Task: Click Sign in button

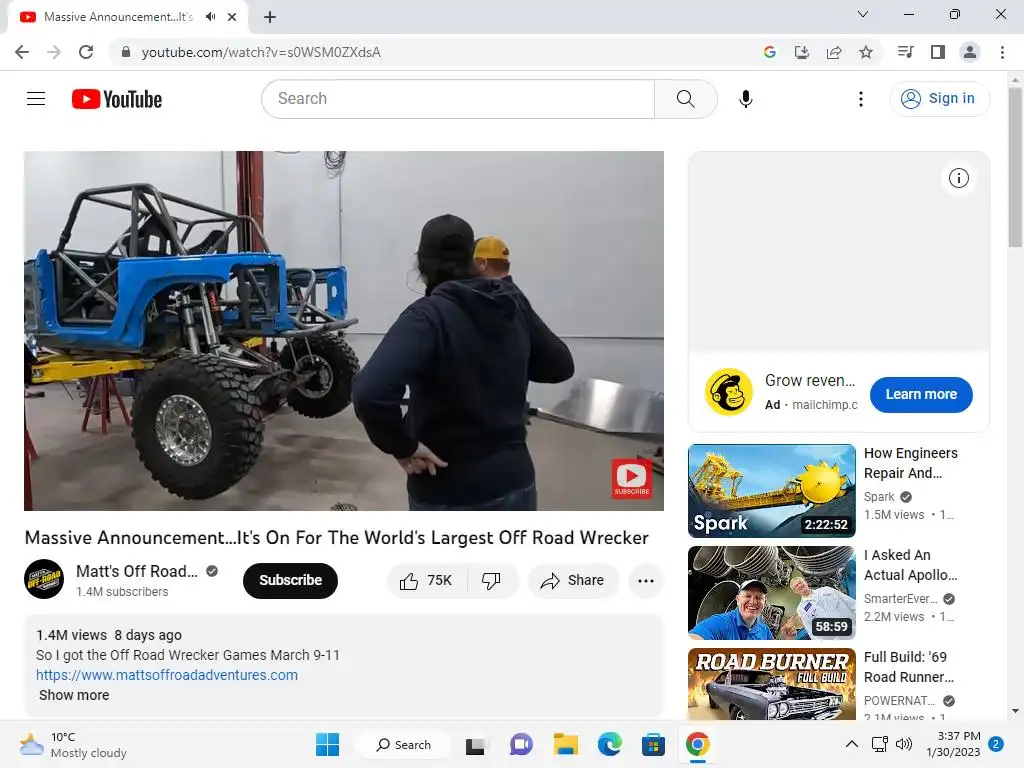Action: (939, 99)
